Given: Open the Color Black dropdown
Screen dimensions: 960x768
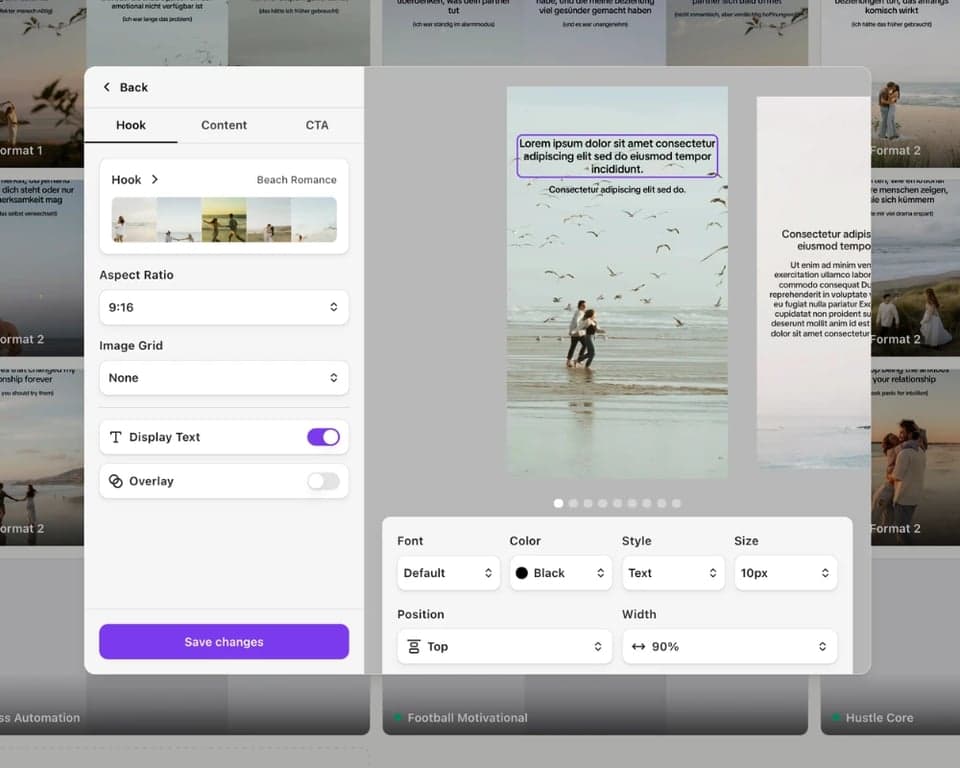Looking at the screenshot, I should point(560,573).
